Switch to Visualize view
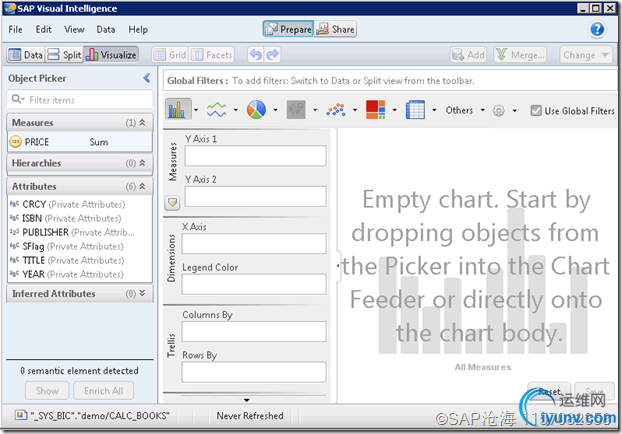The width and height of the screenshot is (622, 434). (x=111, y=55)
